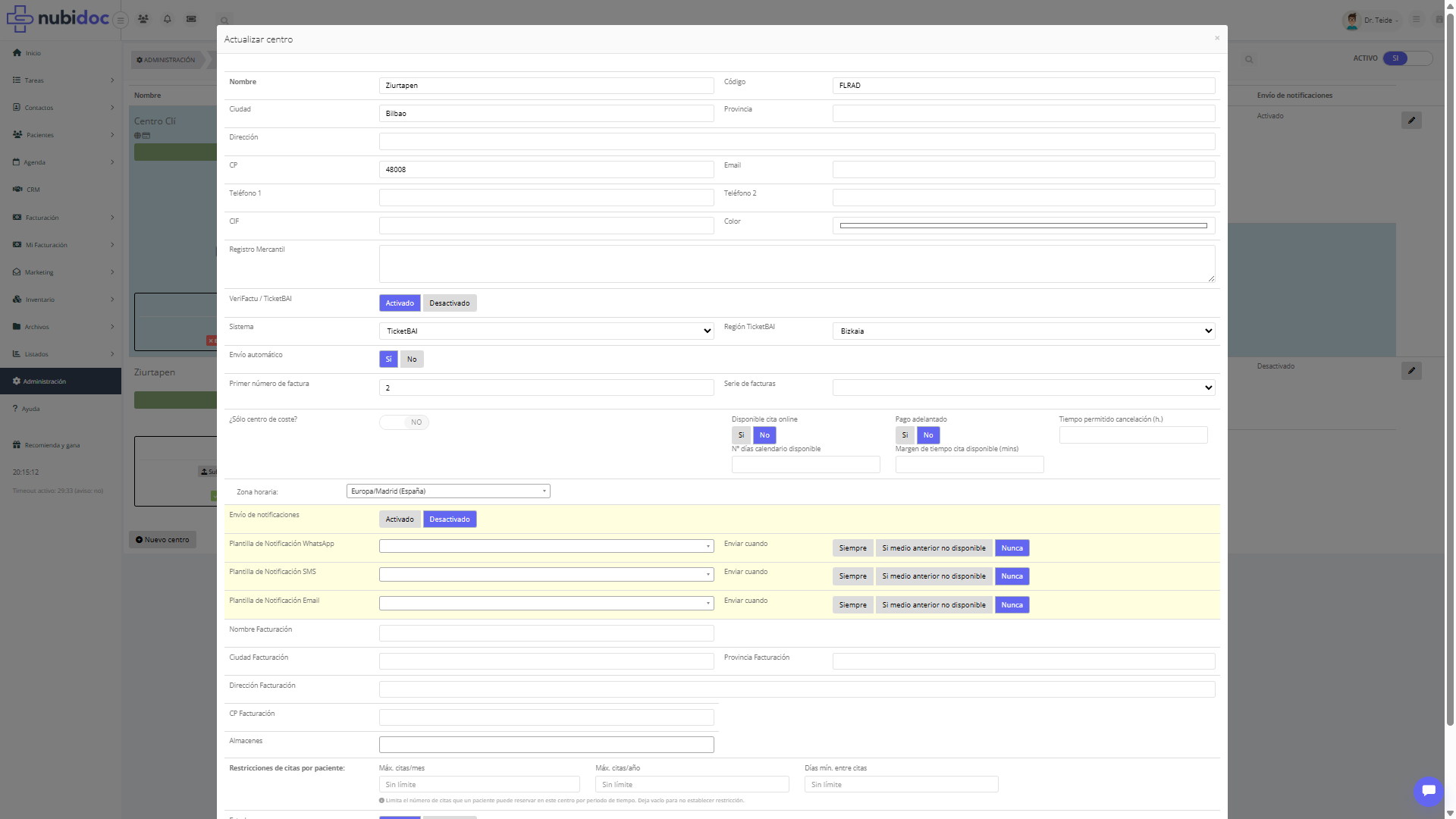The image size is (1456, 819).
Task: Open the Agenda menu item
Action: pos(61,162)
